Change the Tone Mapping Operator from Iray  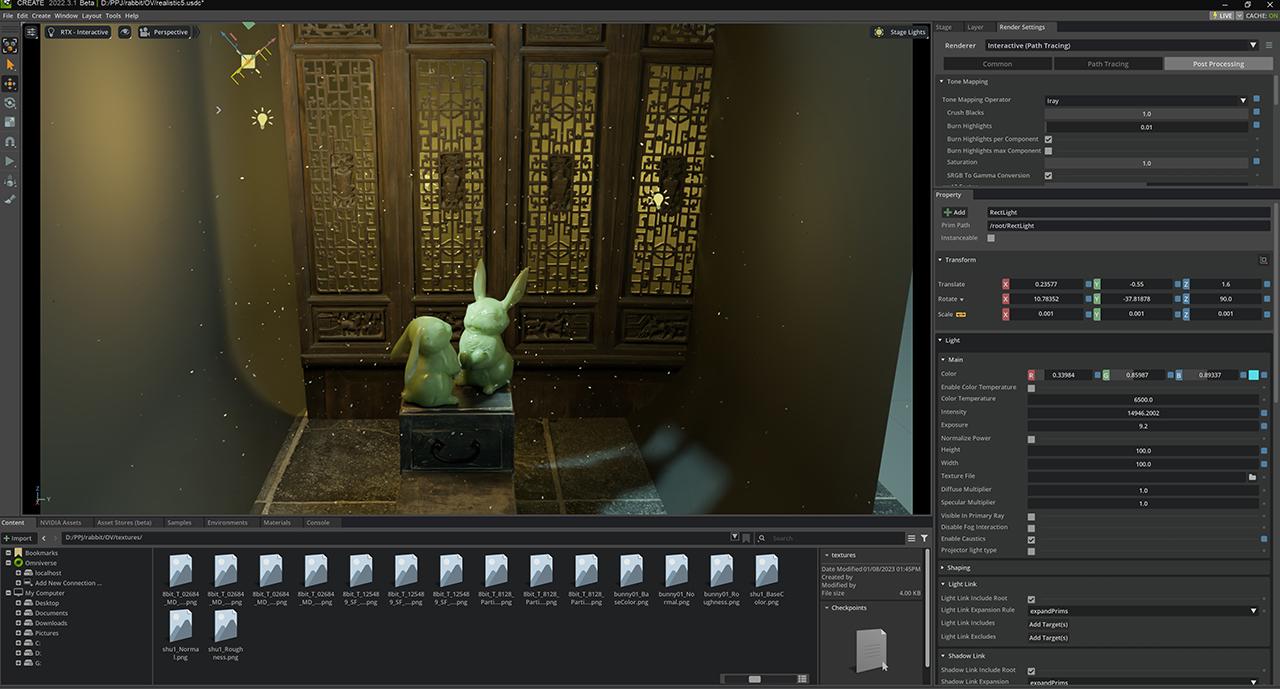click(1243, 100)
